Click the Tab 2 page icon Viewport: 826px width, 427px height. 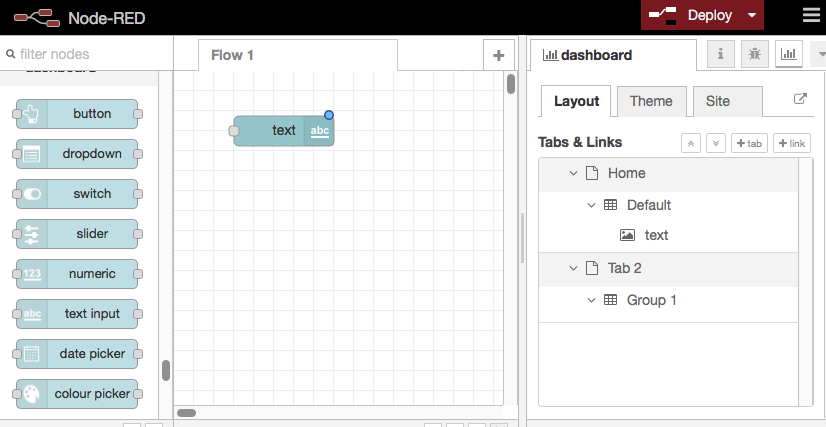[592, 268]
